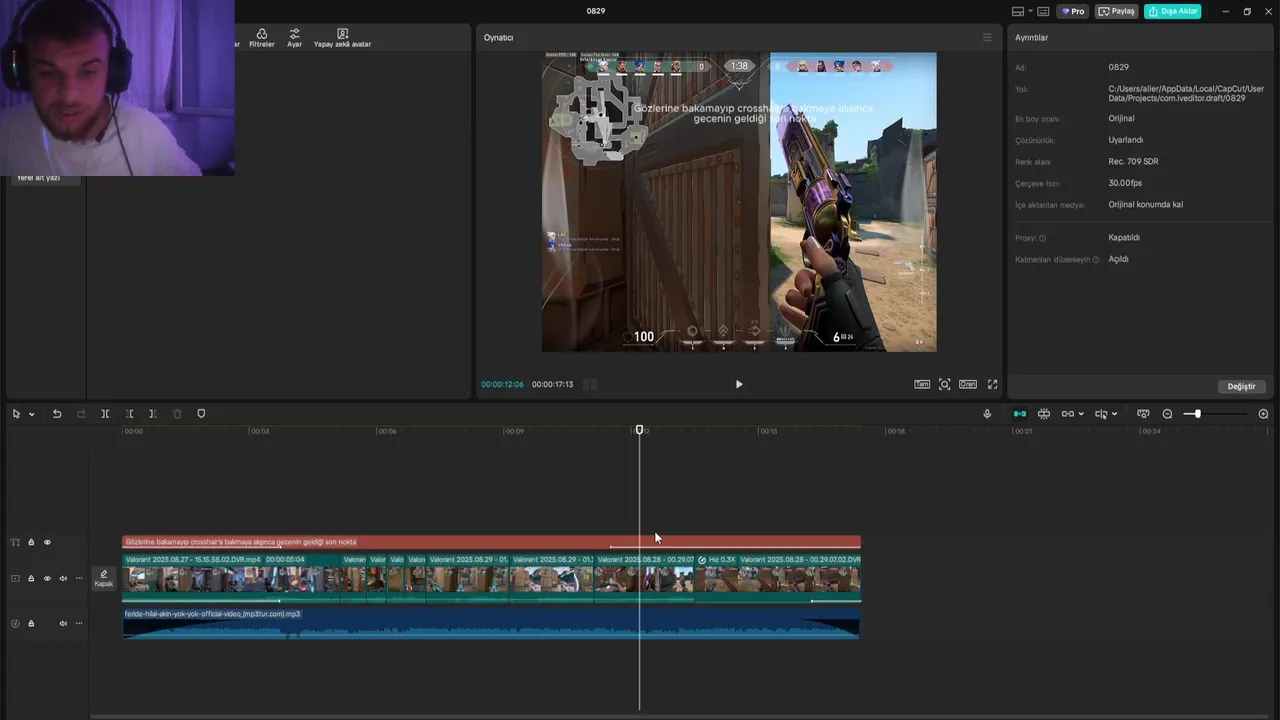Click the Ayrıntılar panel title
Image resolution: width=1280 pixels, height=720 pixels.
1031,37
